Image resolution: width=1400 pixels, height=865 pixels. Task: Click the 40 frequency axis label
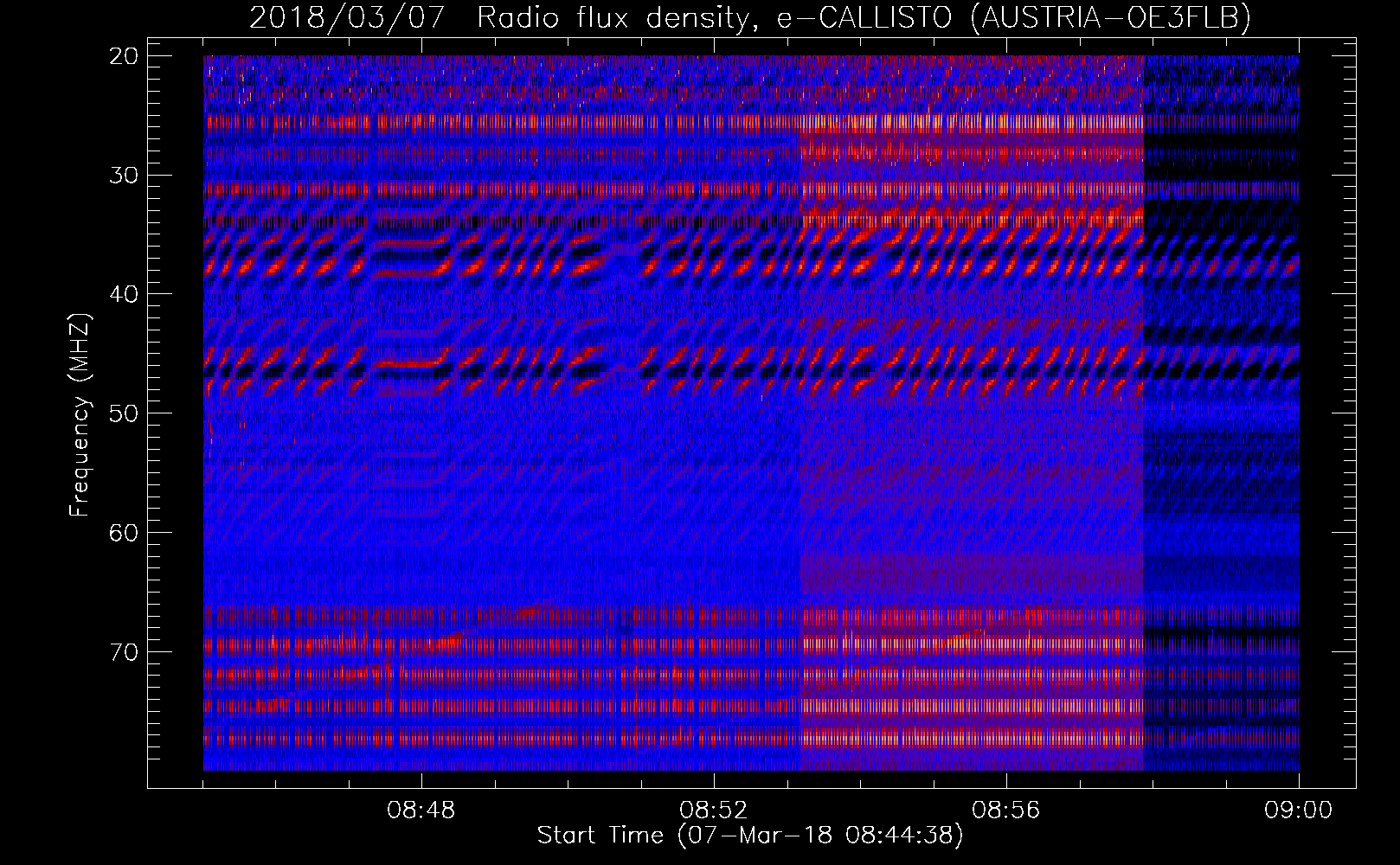pyautogui.click(x=125, y=294)
